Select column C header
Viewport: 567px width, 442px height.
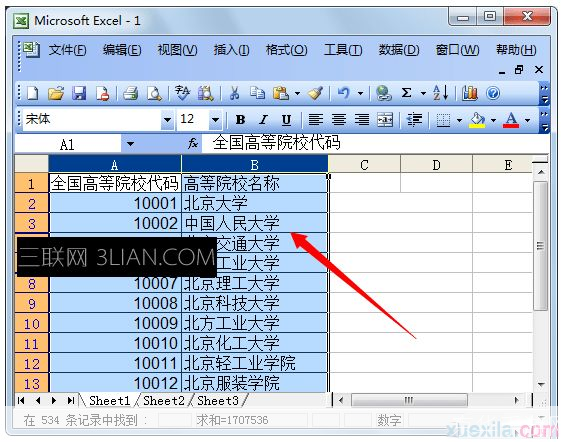(x=364, y=165)
